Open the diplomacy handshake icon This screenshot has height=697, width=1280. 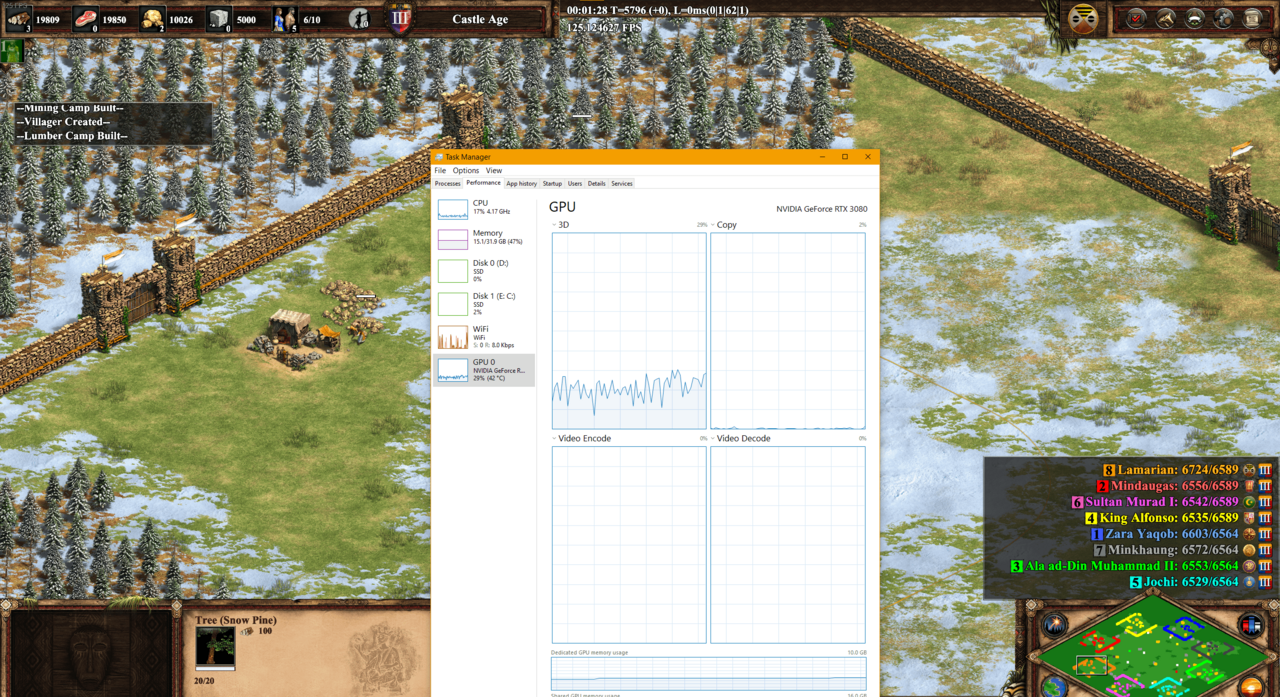point(1194,18)
